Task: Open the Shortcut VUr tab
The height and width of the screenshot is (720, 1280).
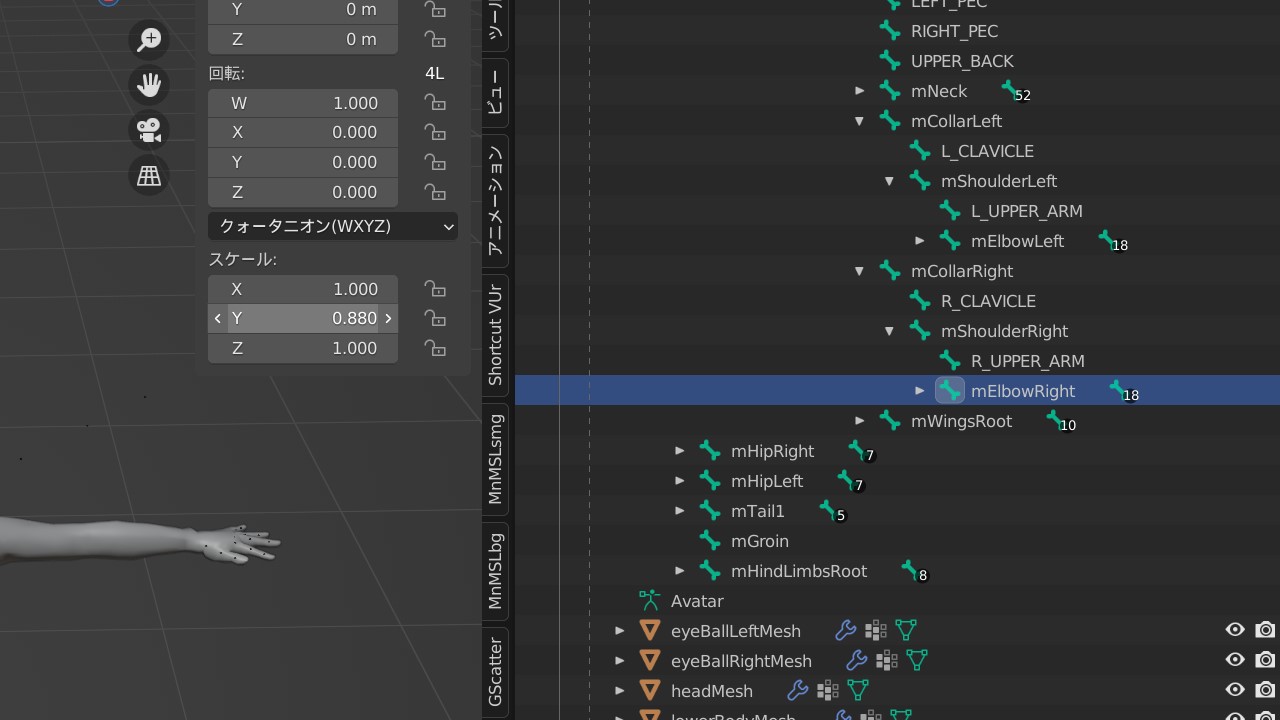Action: coord(495,335)
